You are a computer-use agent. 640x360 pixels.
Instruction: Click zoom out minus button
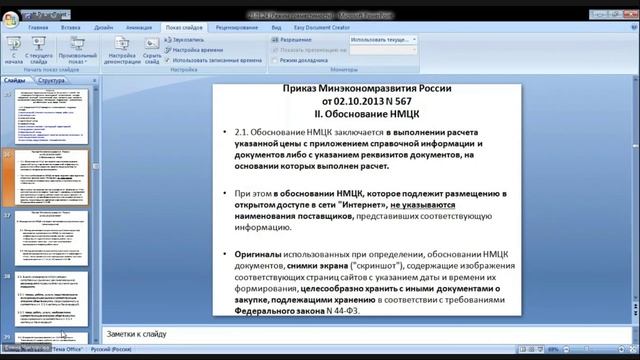point(566,349)
